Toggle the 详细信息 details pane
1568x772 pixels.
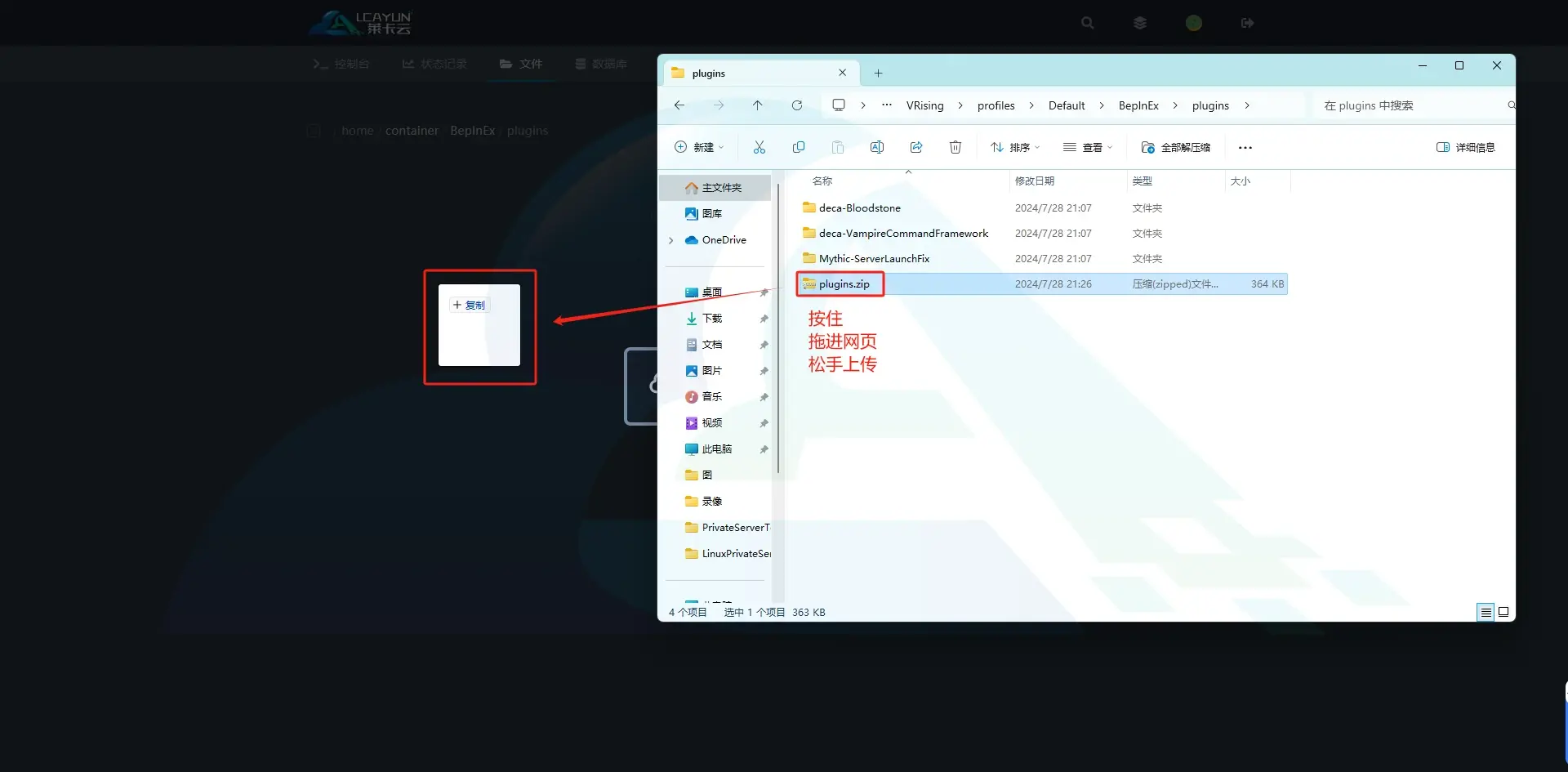tap(1465, 147)
